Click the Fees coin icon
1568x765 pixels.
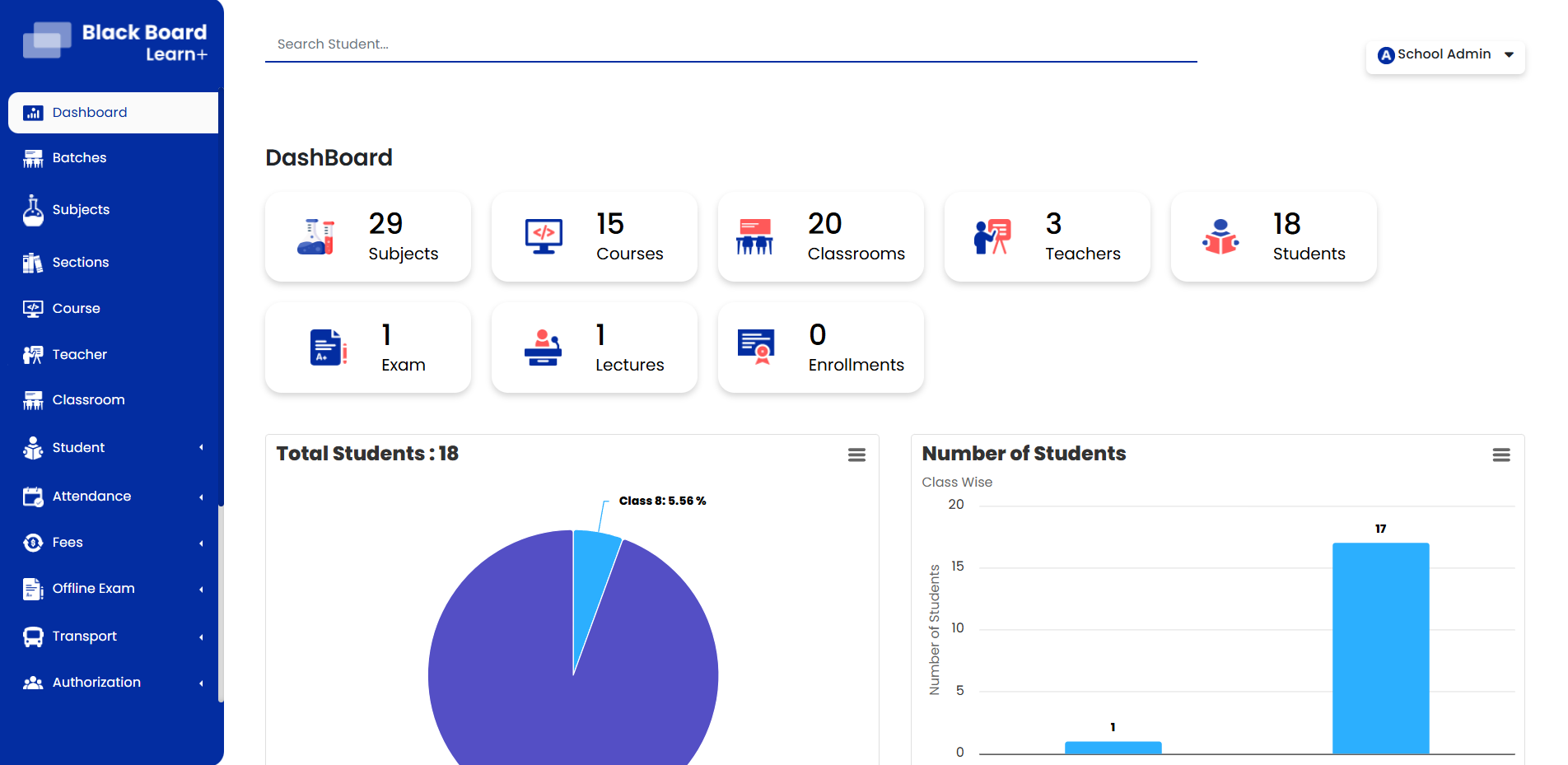[x=33, y=542]
